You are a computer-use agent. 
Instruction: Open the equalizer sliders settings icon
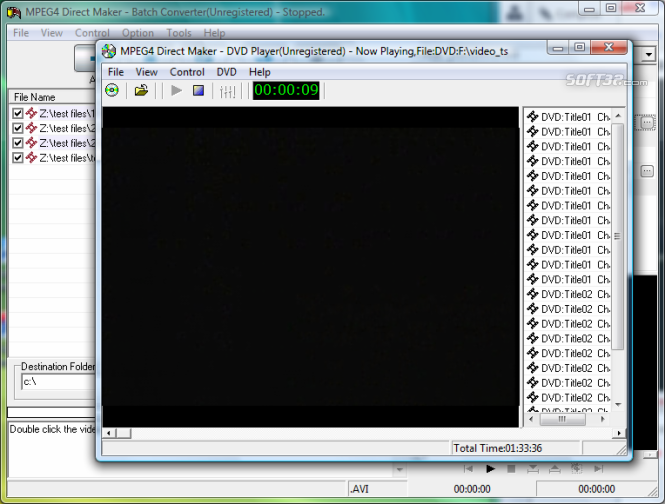[x=227, y=91]
